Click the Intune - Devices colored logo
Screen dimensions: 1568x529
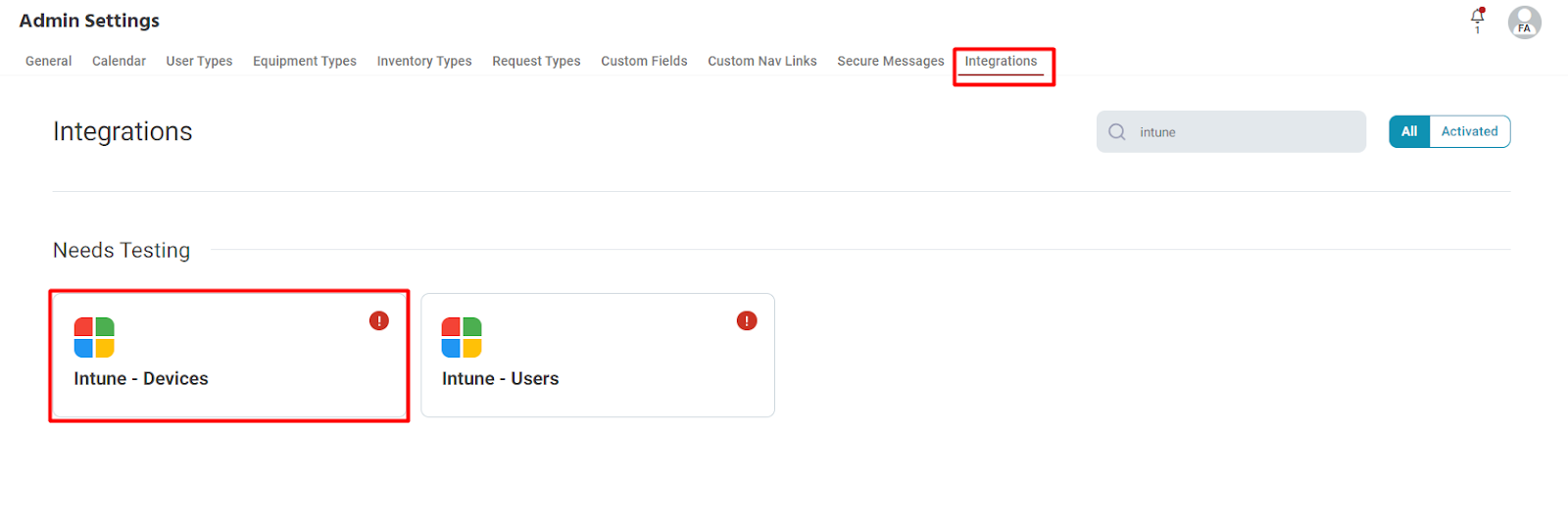[x=94, y=337]
